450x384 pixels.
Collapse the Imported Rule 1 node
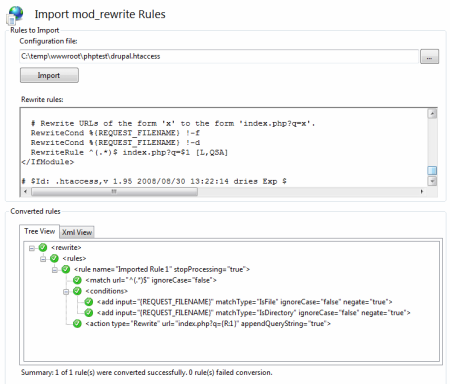click(55, 270)
